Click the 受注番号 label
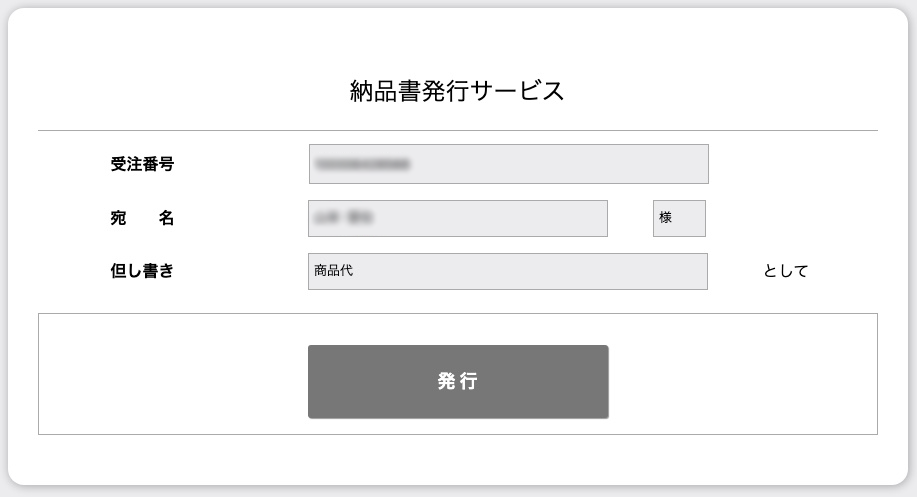 click(x=142, y=164)
